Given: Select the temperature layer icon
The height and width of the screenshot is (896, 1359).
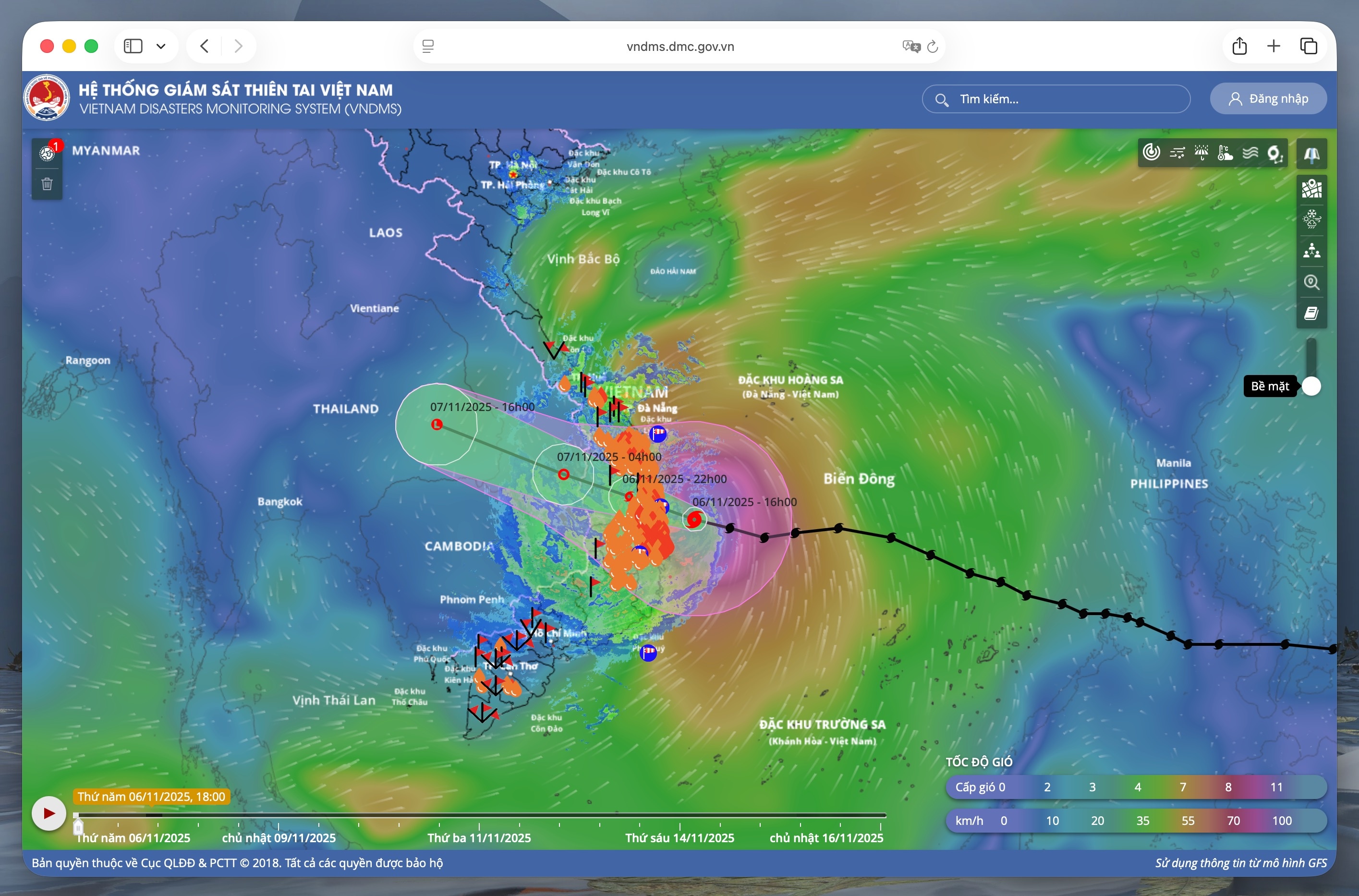Looking at the screenshot, I should 1226,153.
